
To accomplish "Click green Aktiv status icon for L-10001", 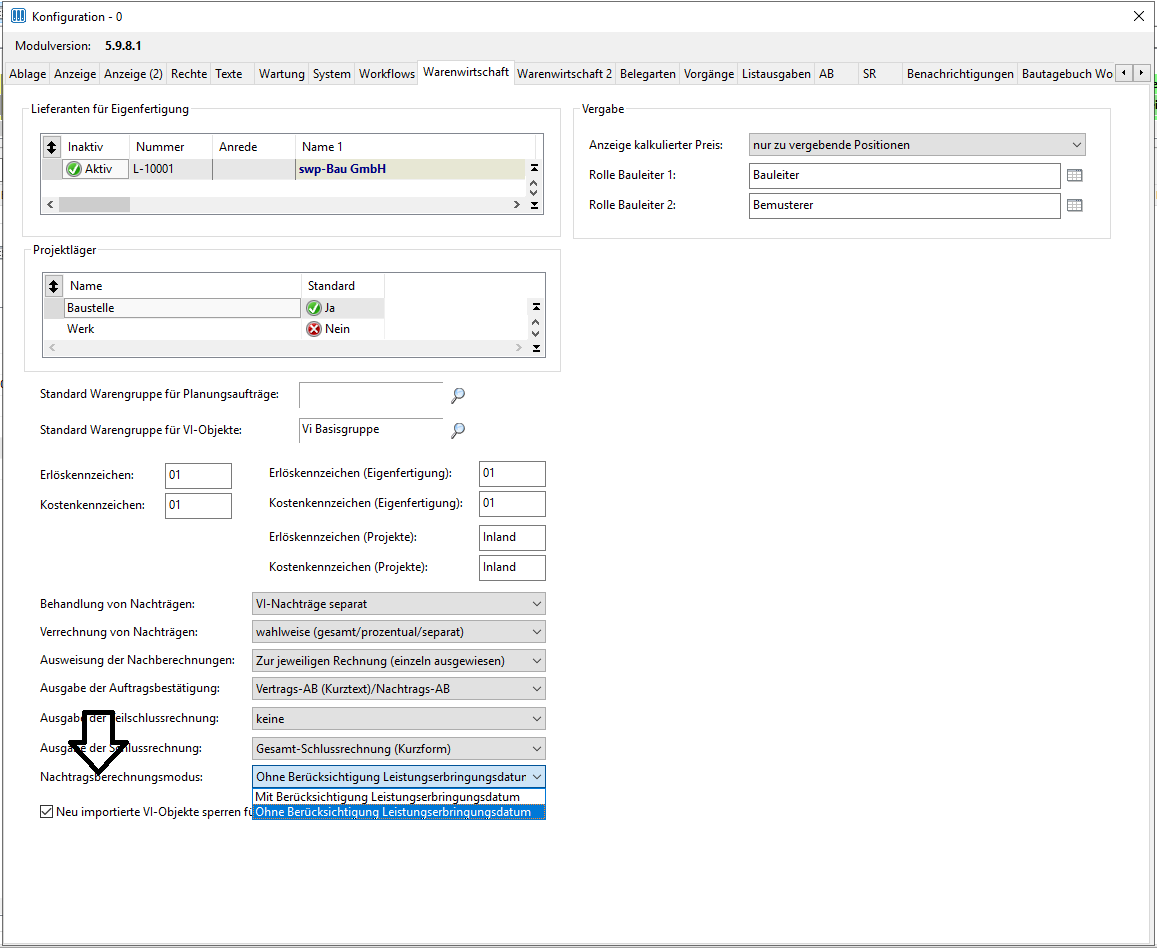I will 74,169.
